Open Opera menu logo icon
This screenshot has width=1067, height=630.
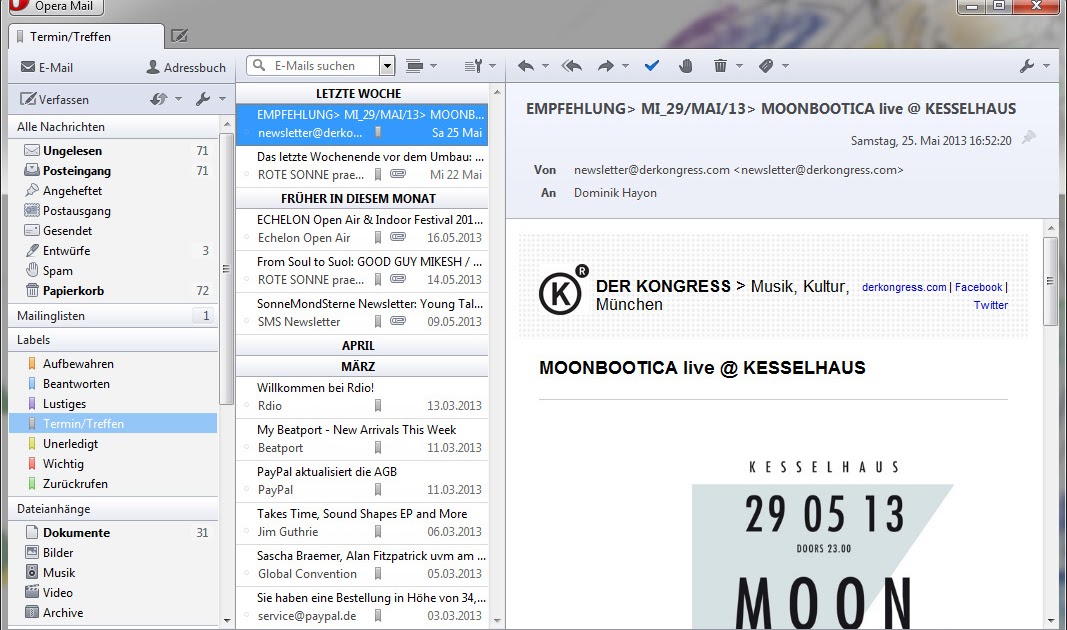(18, 5)
